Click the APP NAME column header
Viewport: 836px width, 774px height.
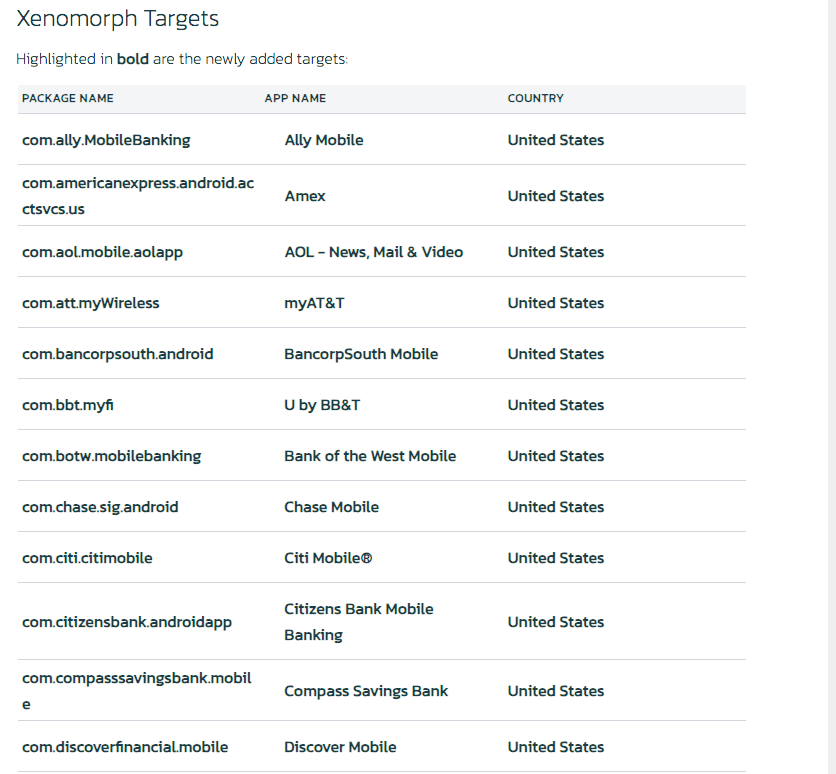[x=295, y=98]
